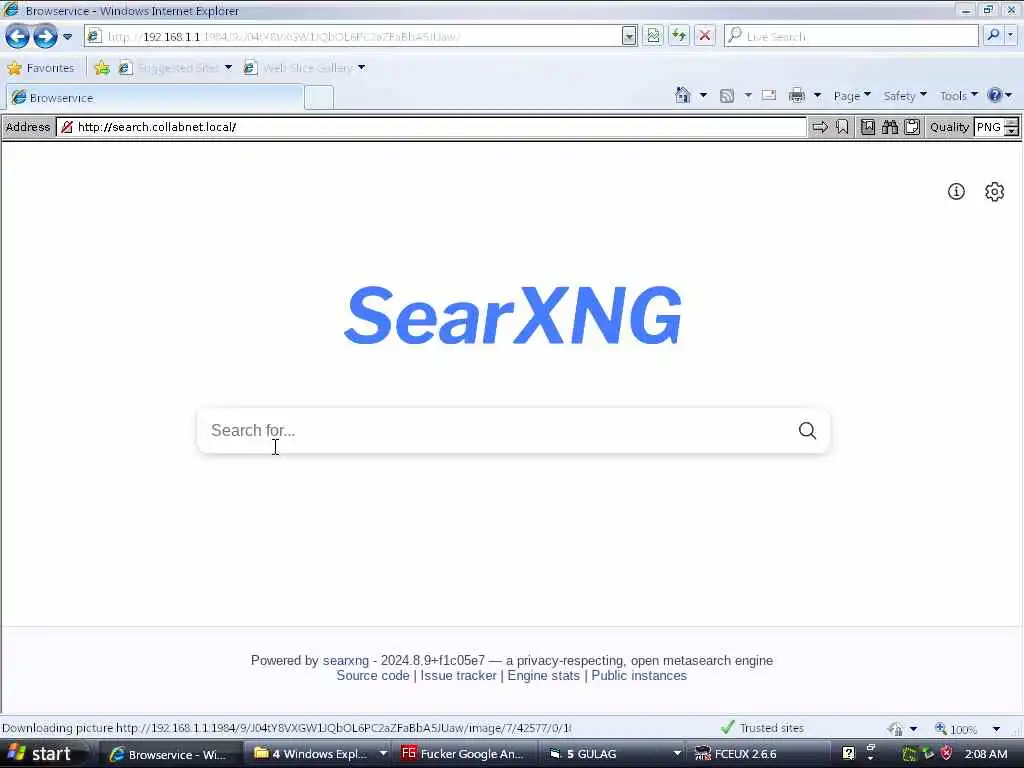
Task: Click into the Live Search box
Action: (852, 36)
